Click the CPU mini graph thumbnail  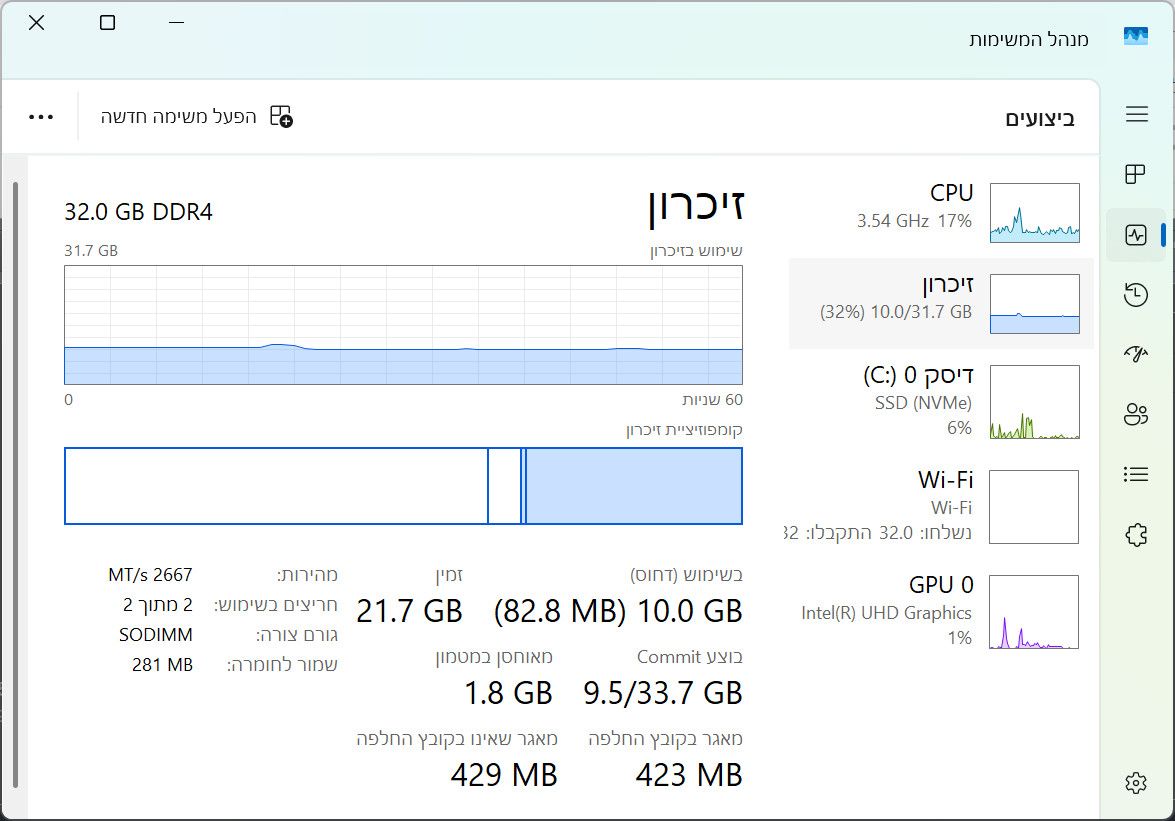(1034, 213)
